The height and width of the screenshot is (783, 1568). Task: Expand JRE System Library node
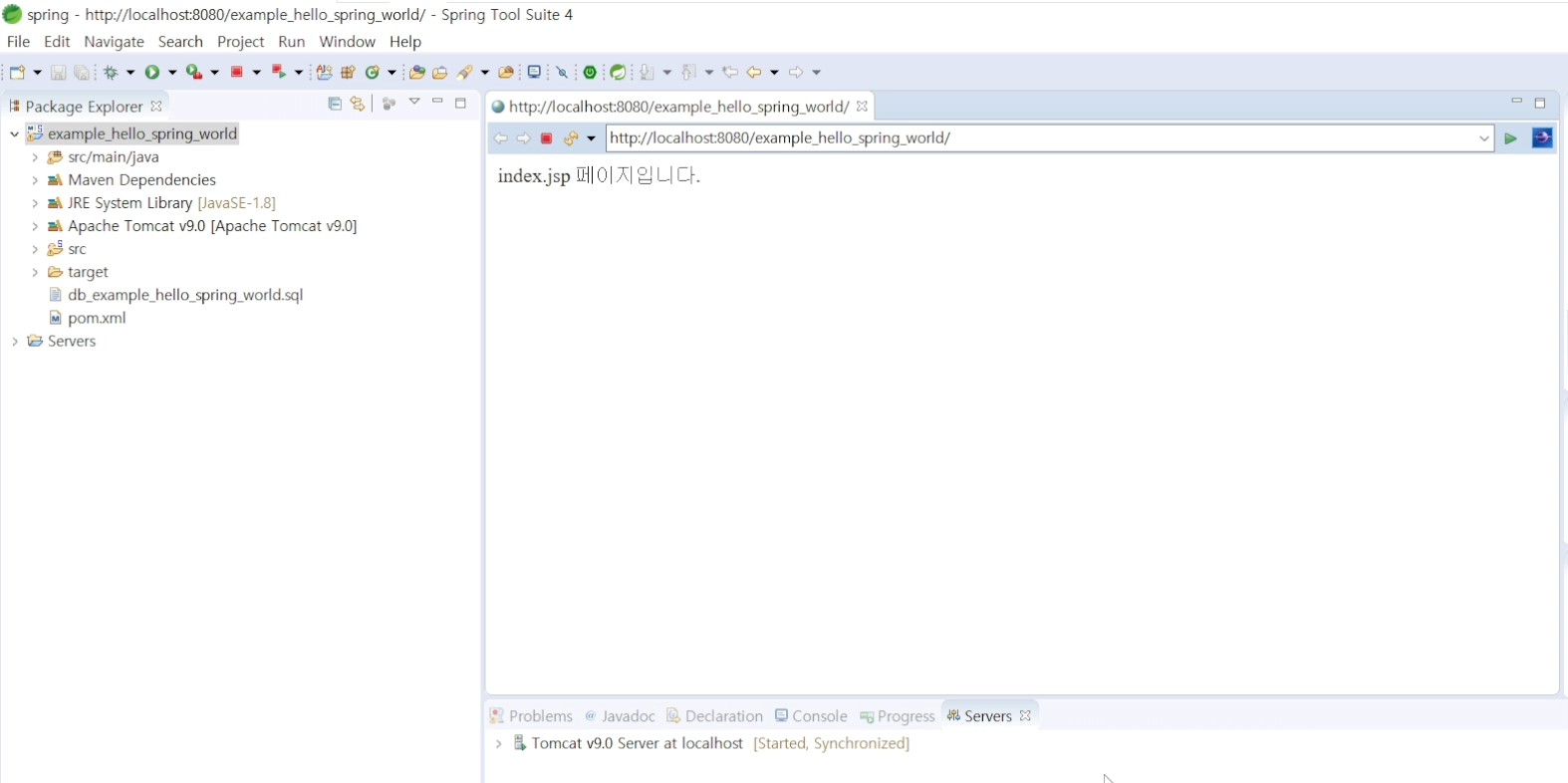(35, 202)
